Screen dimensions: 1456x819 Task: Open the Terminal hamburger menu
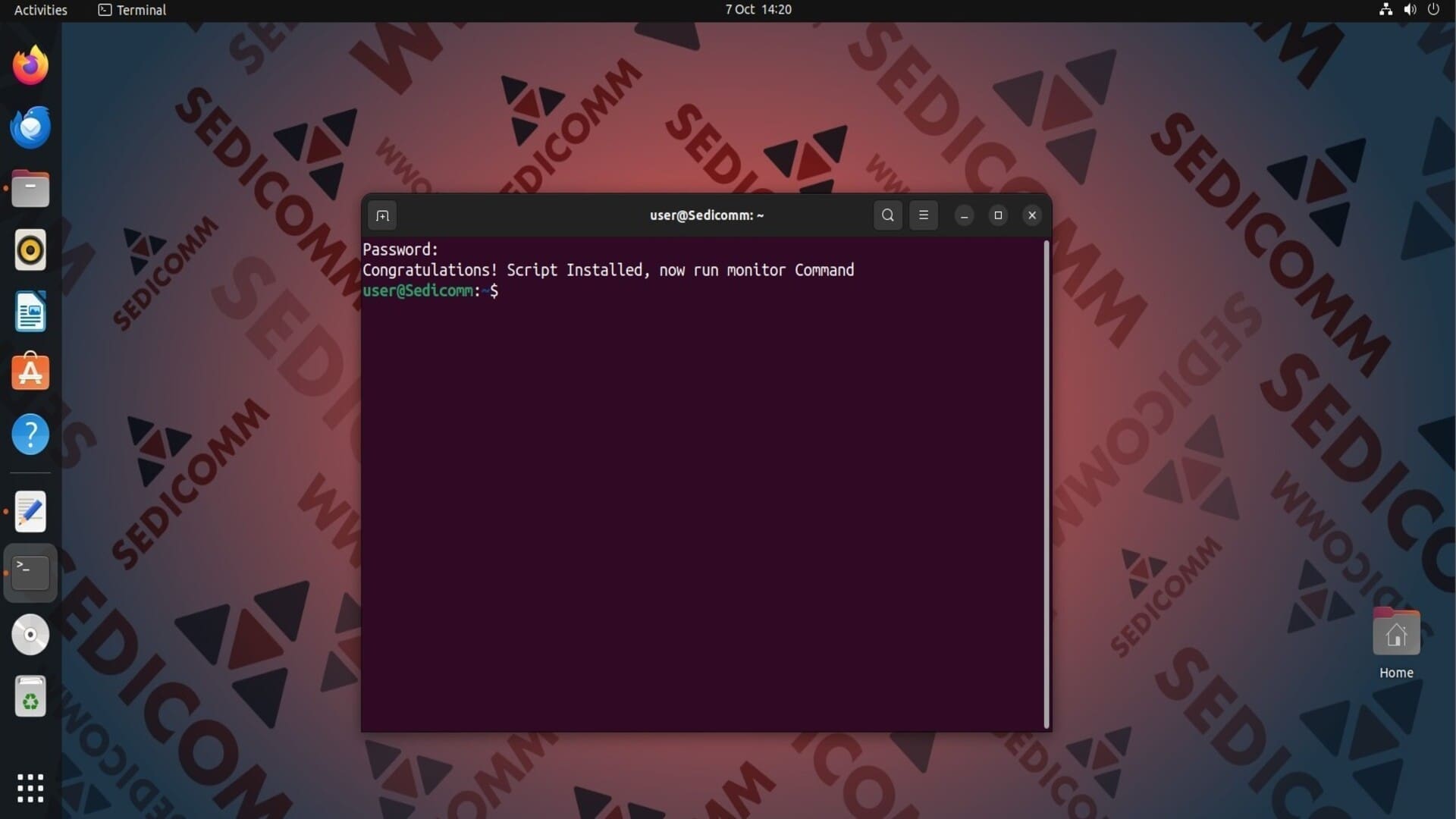pos(924,215)
